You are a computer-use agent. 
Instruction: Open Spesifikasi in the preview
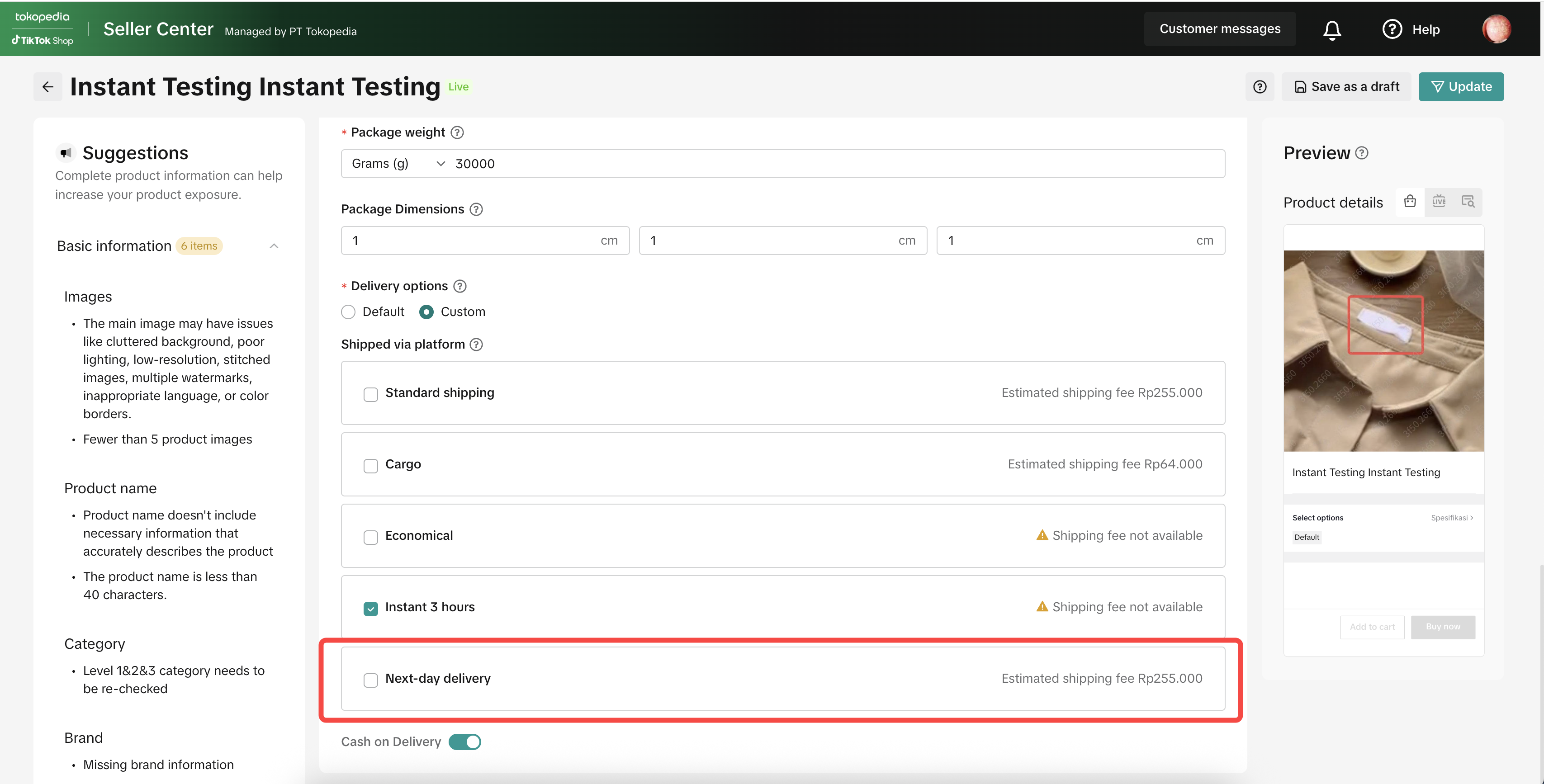(x=1451, y=518)
